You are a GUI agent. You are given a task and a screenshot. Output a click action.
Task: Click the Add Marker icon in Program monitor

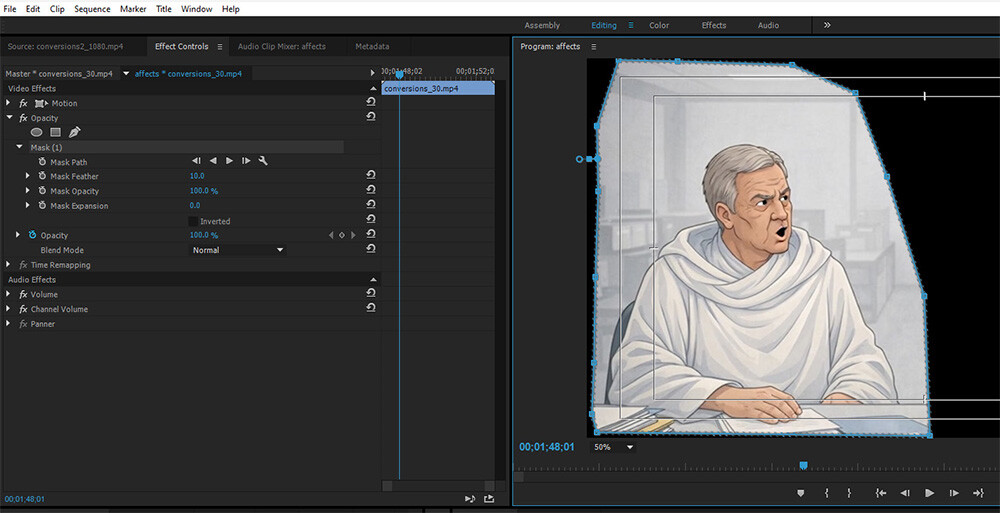pos(801,493)
